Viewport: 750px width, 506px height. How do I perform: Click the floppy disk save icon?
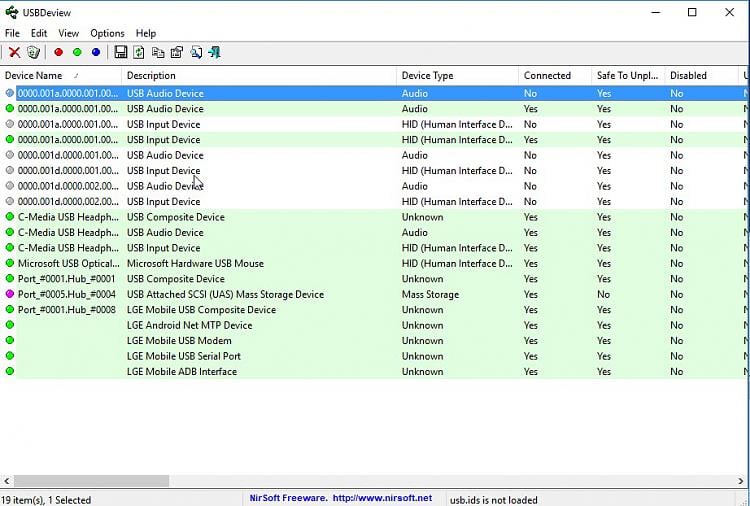point(121,52)
